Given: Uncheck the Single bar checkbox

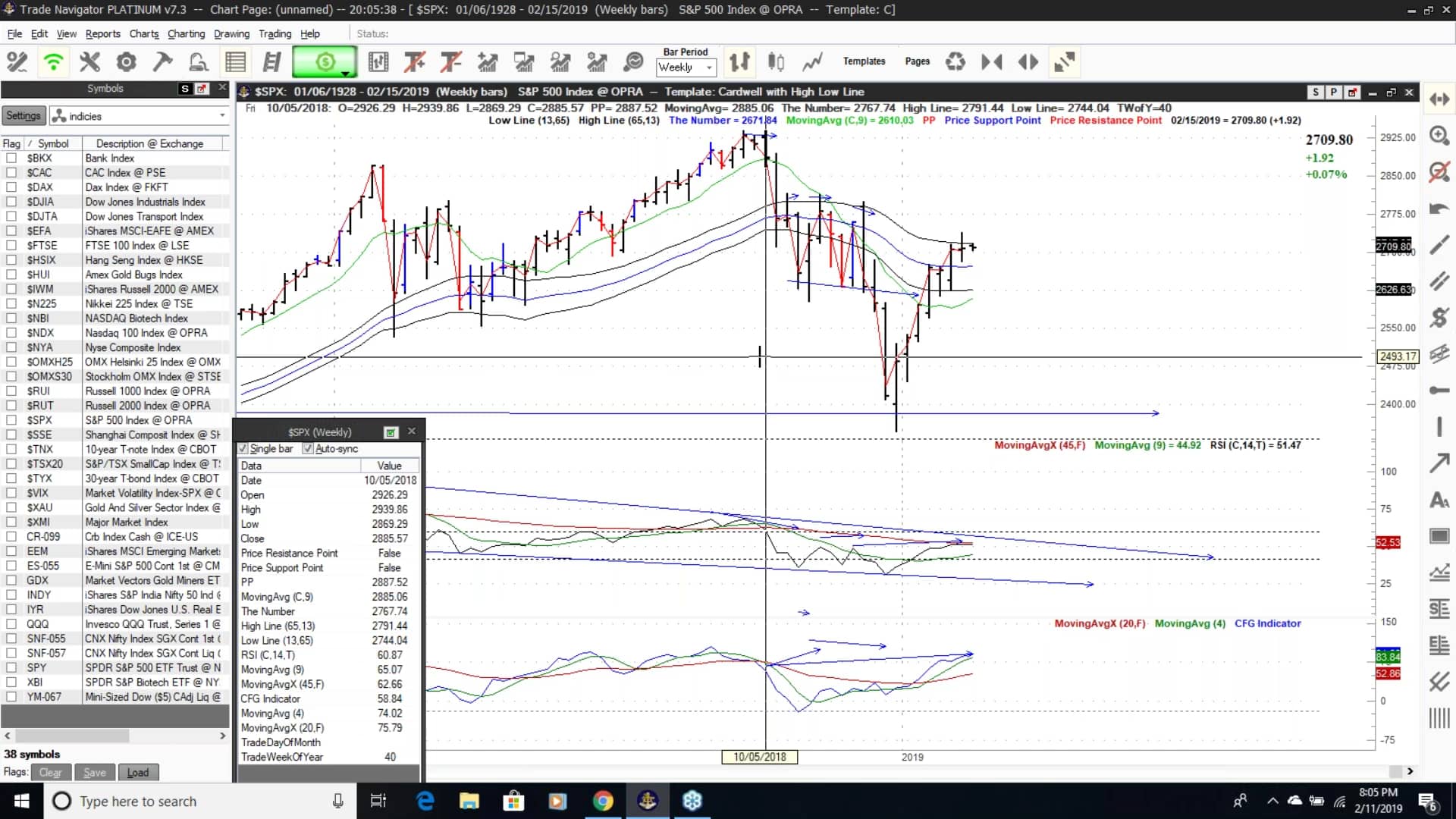Looking at the screenshot, I should [243, 448].
